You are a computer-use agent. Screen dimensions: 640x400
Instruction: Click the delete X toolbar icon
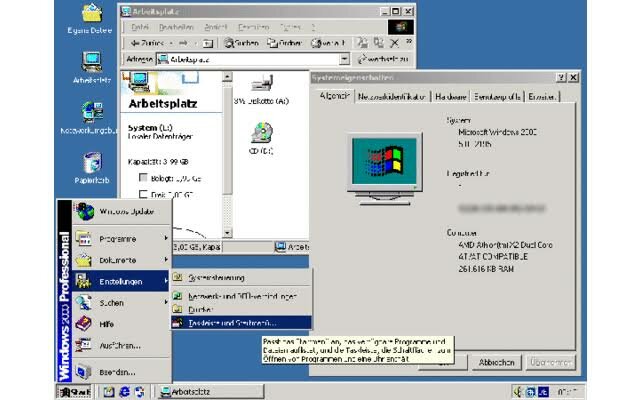tap(394, 43)
